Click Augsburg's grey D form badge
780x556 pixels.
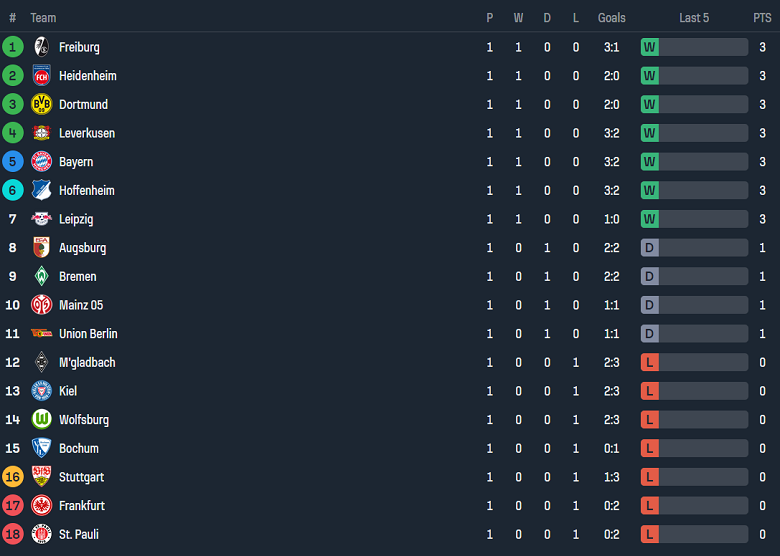[x=649, y=248]
